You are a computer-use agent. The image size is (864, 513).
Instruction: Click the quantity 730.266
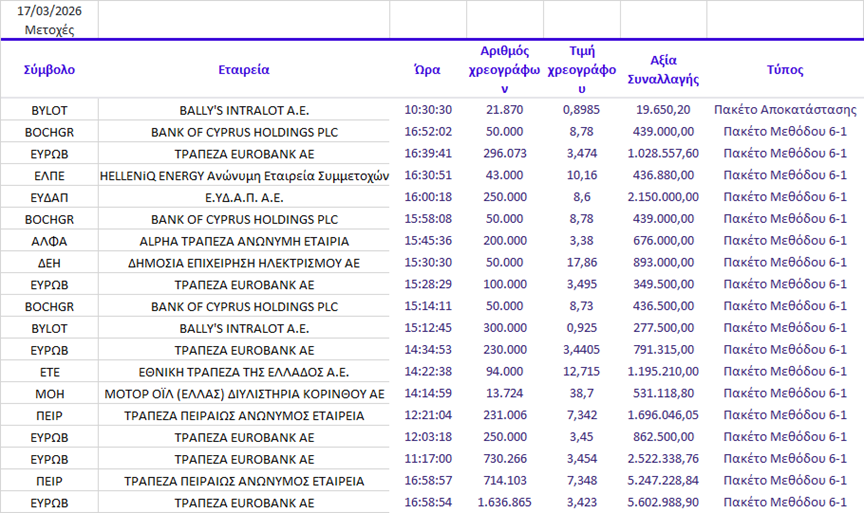[x=505, y=458]
